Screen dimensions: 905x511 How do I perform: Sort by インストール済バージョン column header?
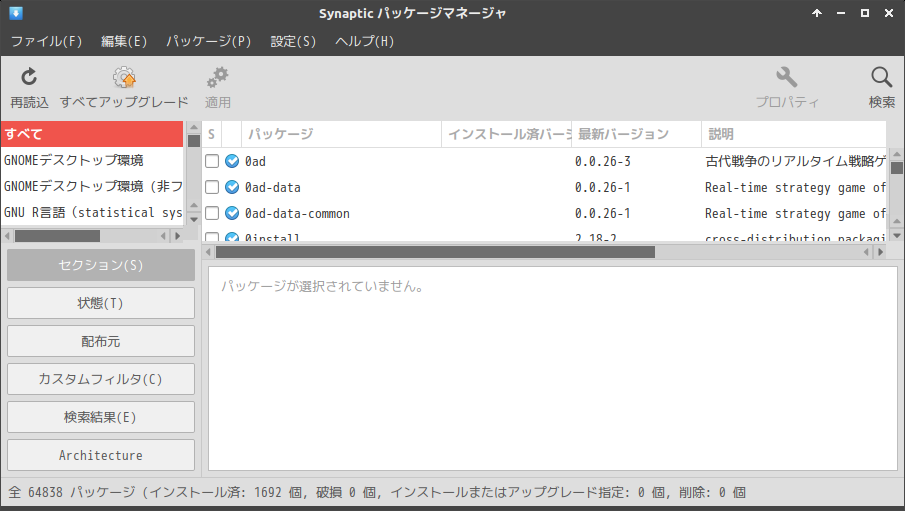pos(507,134)
